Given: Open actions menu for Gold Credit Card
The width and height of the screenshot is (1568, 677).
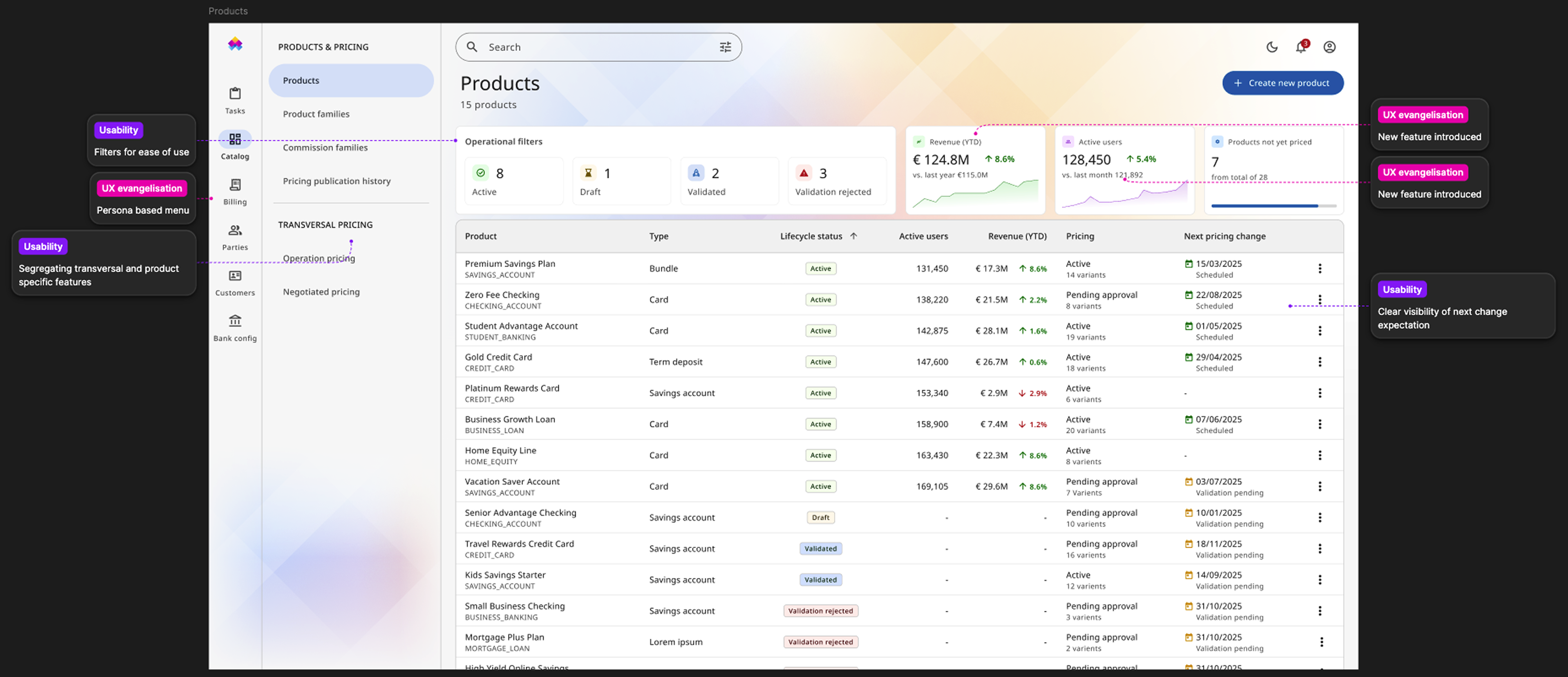Looking at the screenshot, I should click(1320, 362).
